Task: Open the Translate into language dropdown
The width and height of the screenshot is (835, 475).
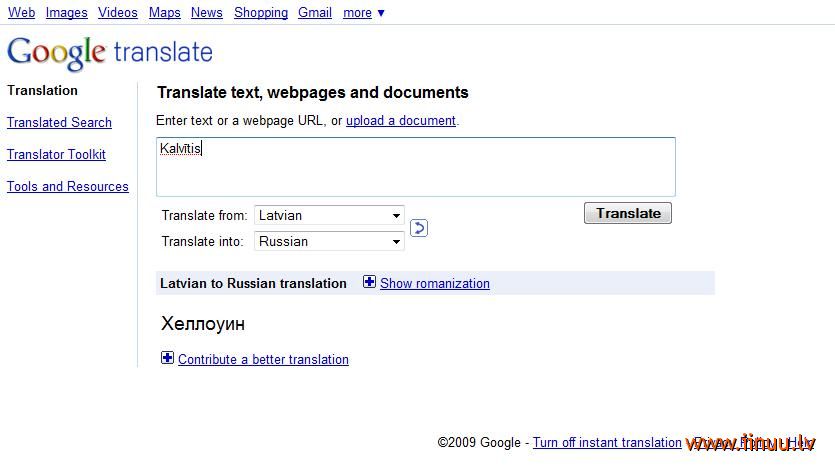Action: click(x=329, y=241)
